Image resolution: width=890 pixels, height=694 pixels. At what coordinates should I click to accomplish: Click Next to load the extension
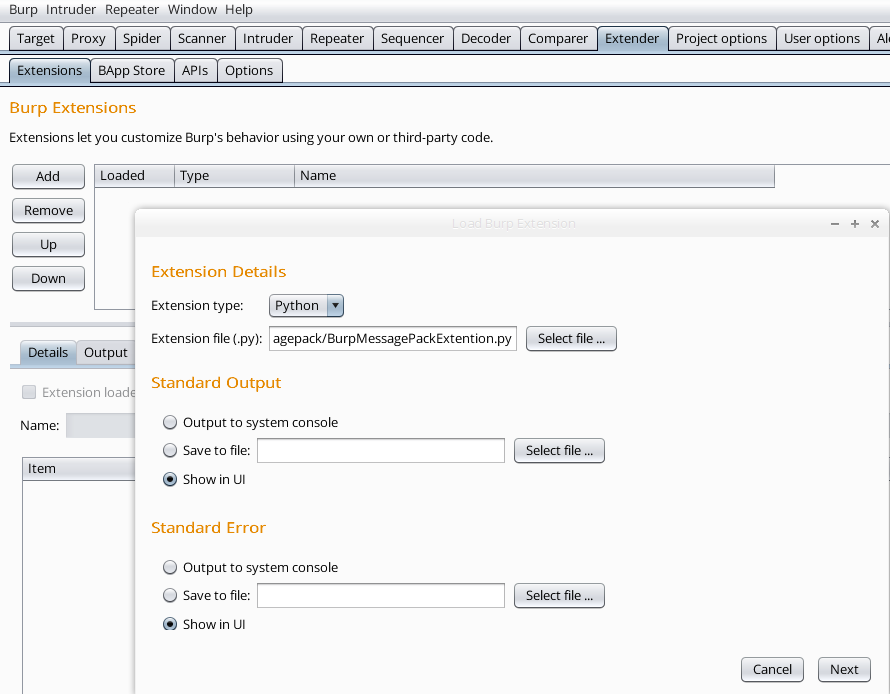tap(844, 670)
